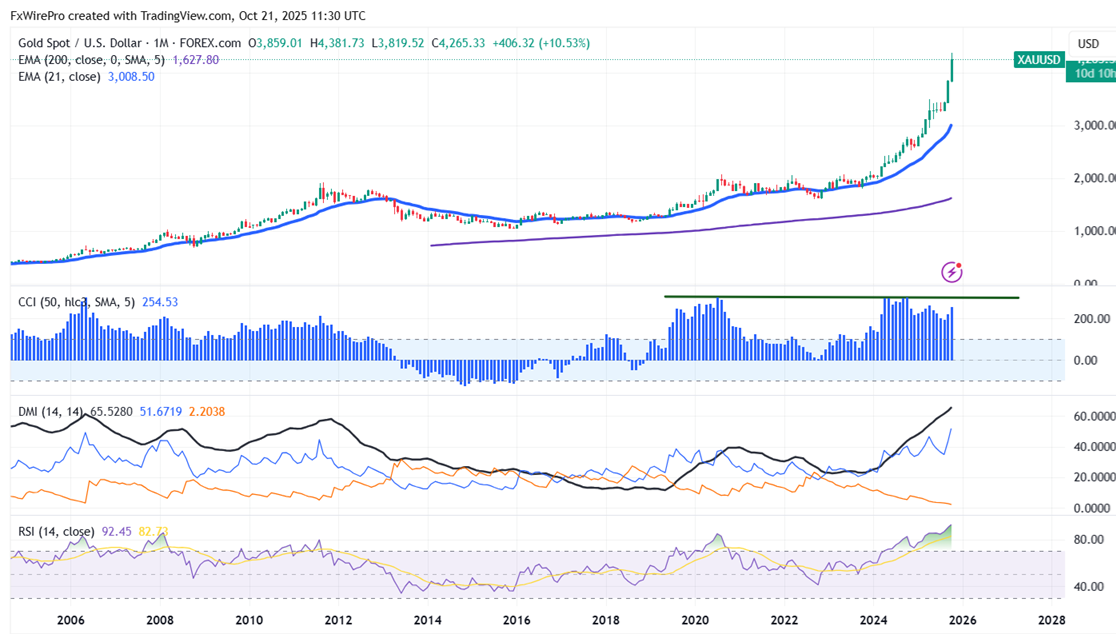The height and width of the screenshot is (634, 1116).
Task: Click the purple lightning flash event icon
Action: 952,272
